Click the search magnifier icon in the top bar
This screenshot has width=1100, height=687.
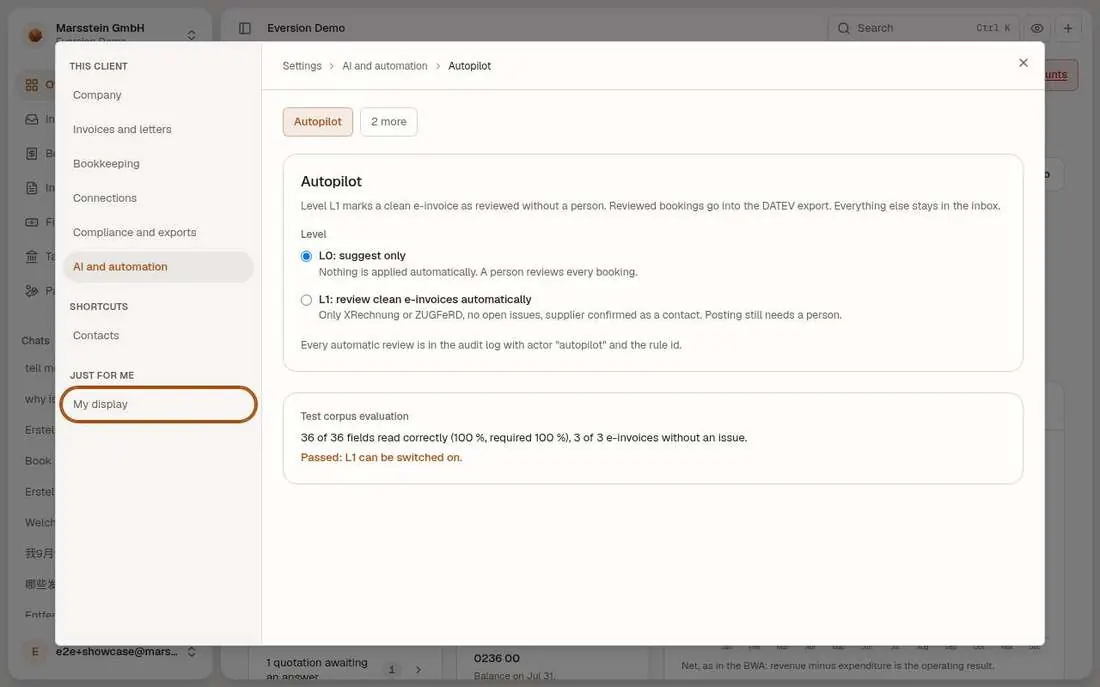pos(844,28)
